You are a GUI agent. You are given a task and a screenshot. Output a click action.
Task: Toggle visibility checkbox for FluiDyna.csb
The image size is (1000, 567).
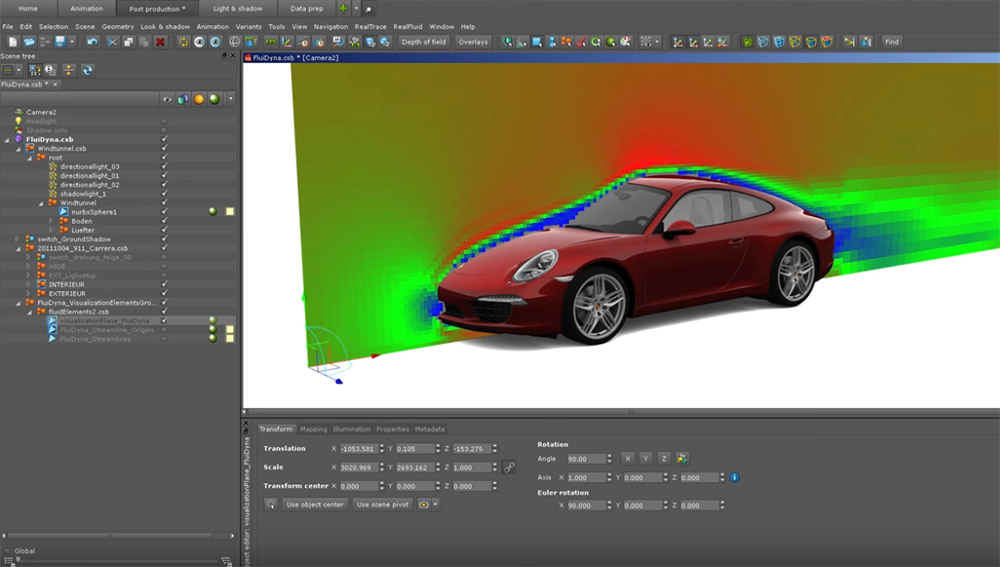(x=165, y=139)
